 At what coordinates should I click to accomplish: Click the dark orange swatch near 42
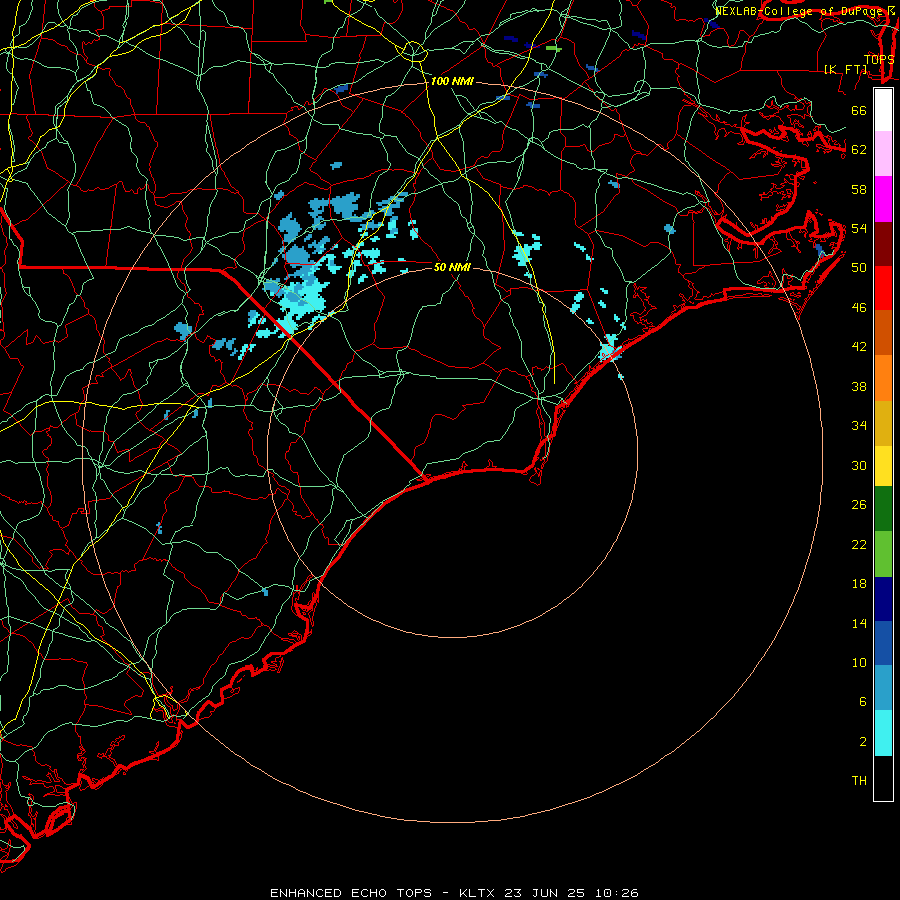(x=883, y=333)
